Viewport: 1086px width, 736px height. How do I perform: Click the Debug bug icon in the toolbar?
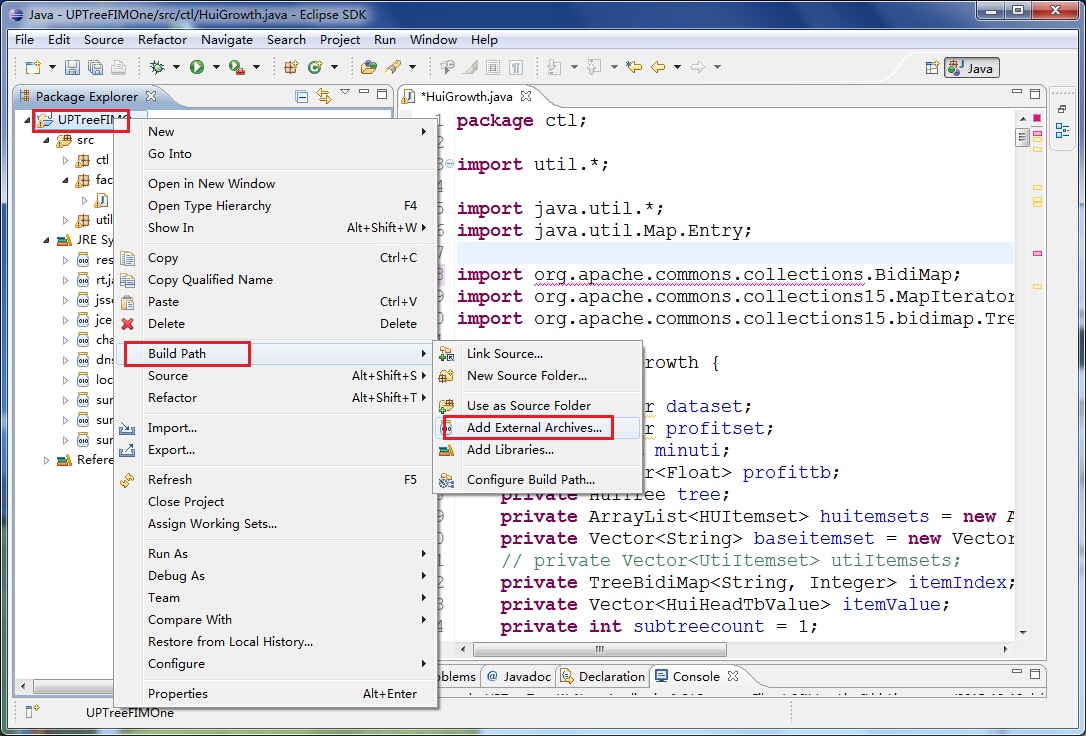pos(156,67)
